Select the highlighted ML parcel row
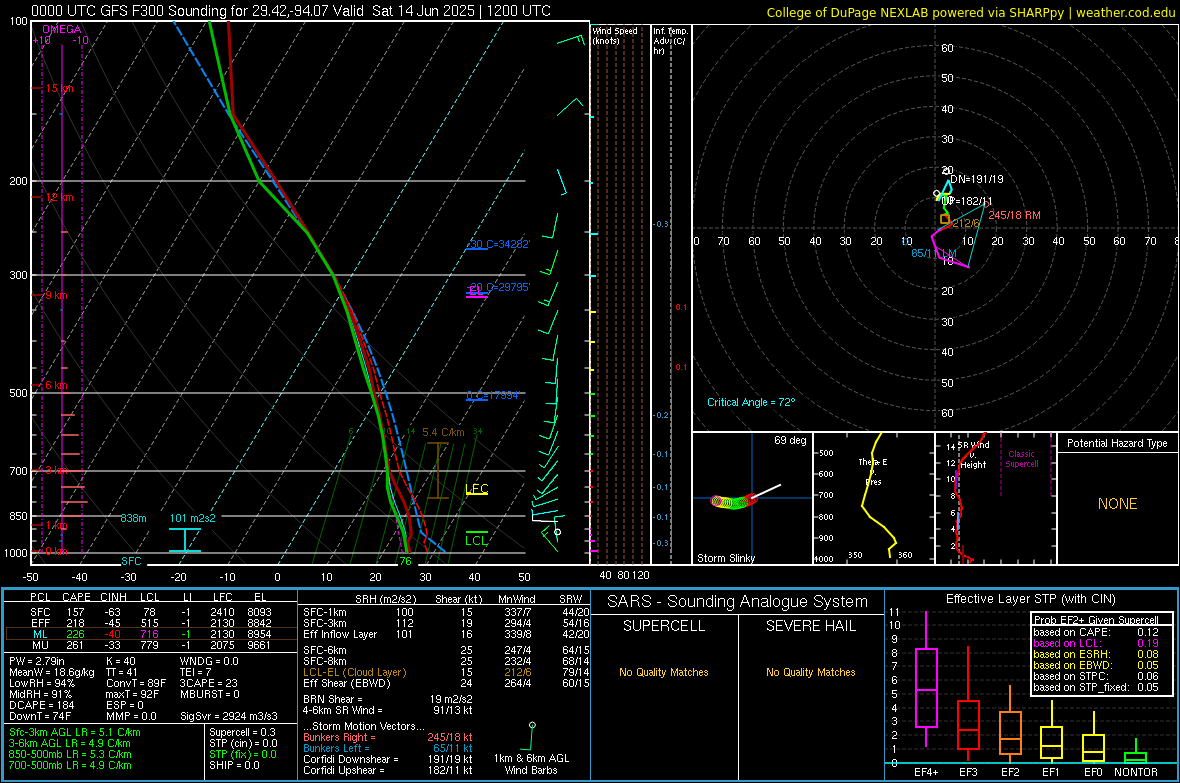 click(x=149, y=634)
